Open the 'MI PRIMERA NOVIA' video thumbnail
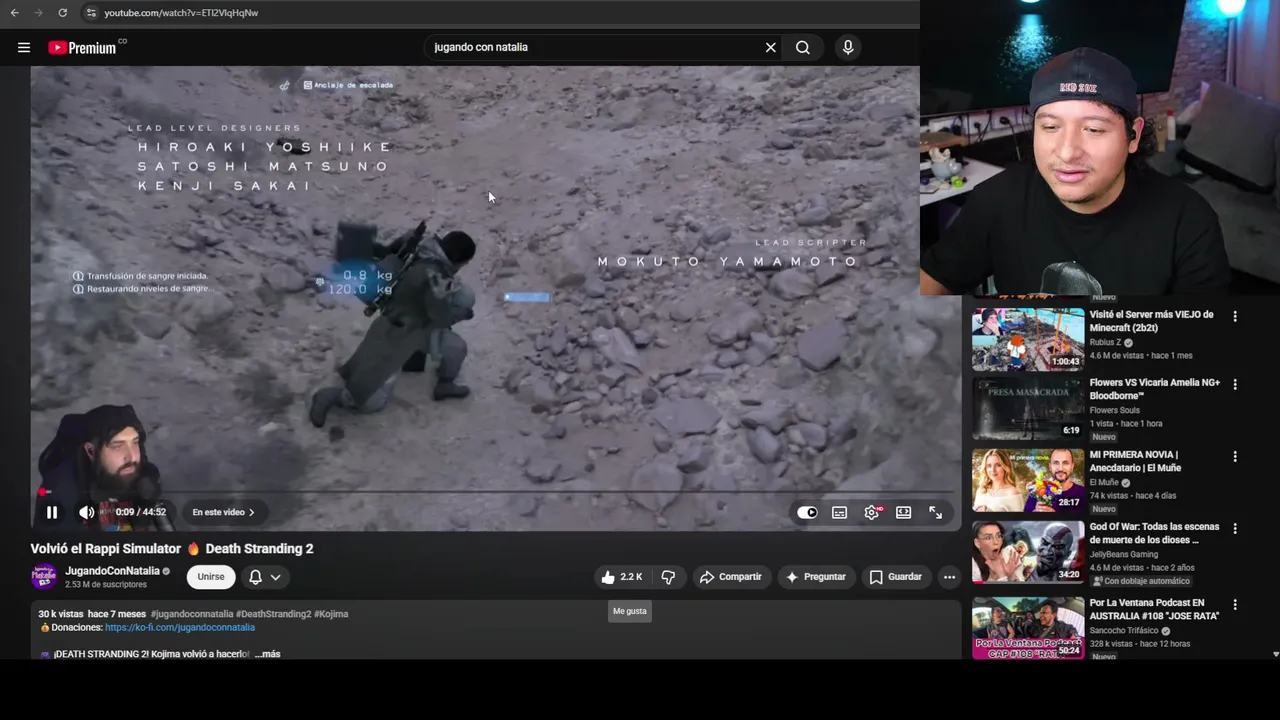Image resolution: width=1280 pixels, height=720 pixels. 1028,480
